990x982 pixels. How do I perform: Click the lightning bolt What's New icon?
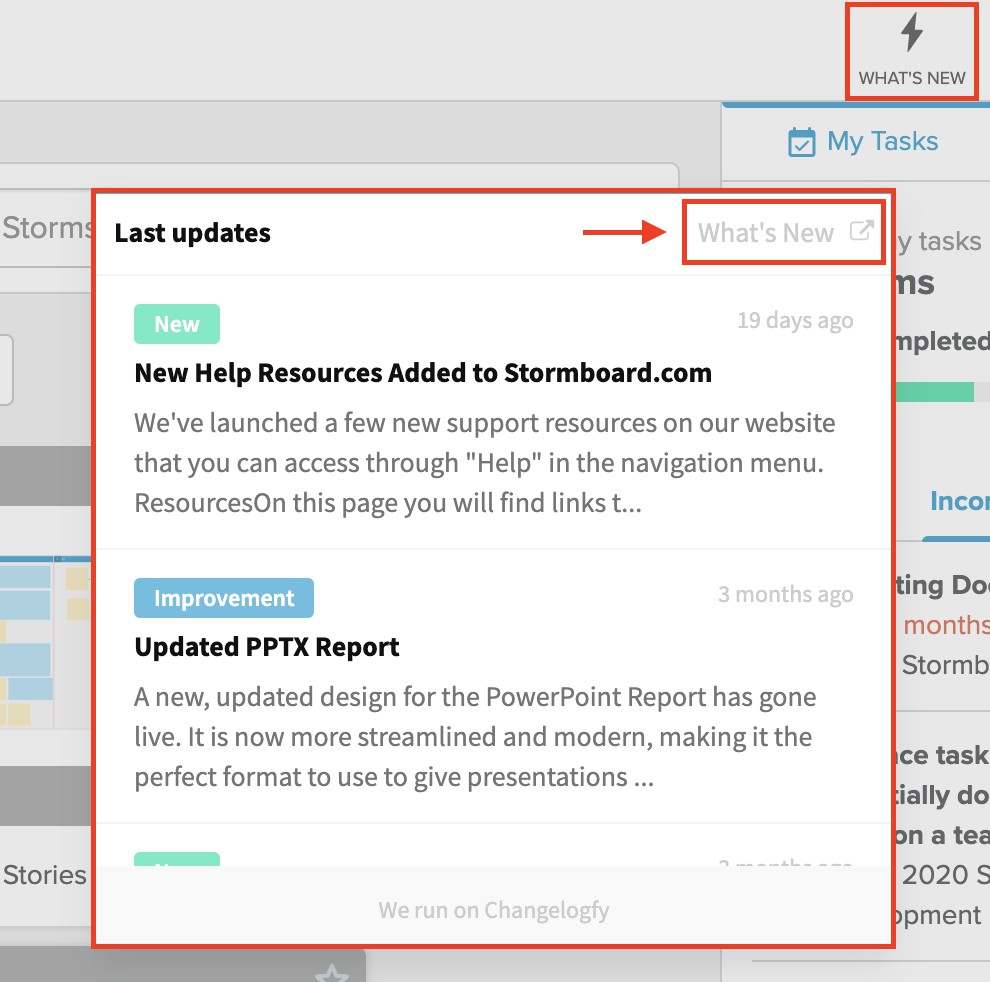click(911, 34)
